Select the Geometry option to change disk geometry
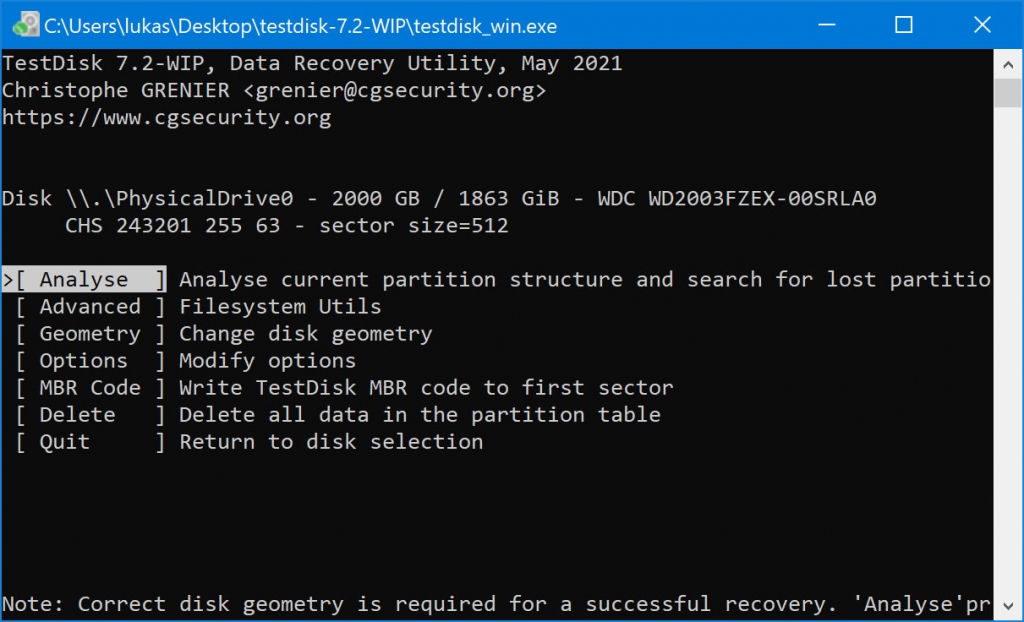 click(88, 333)
